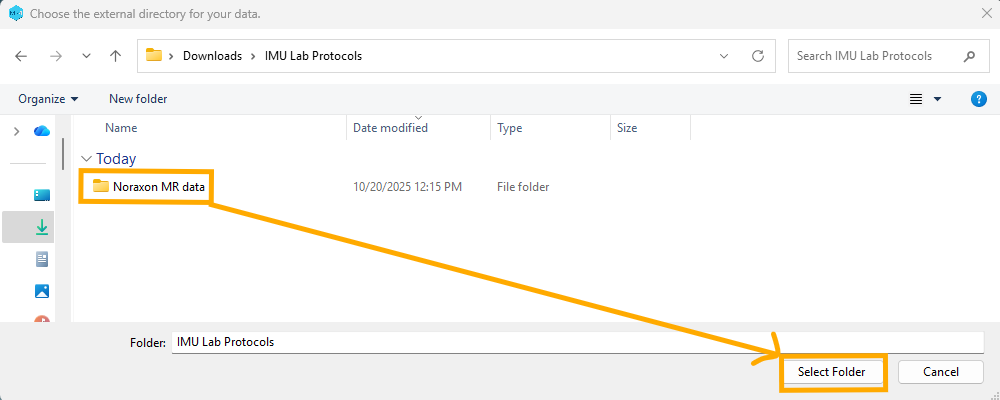1000x400 pixels.
Task: Create a New folder
Action: point(138,99)
